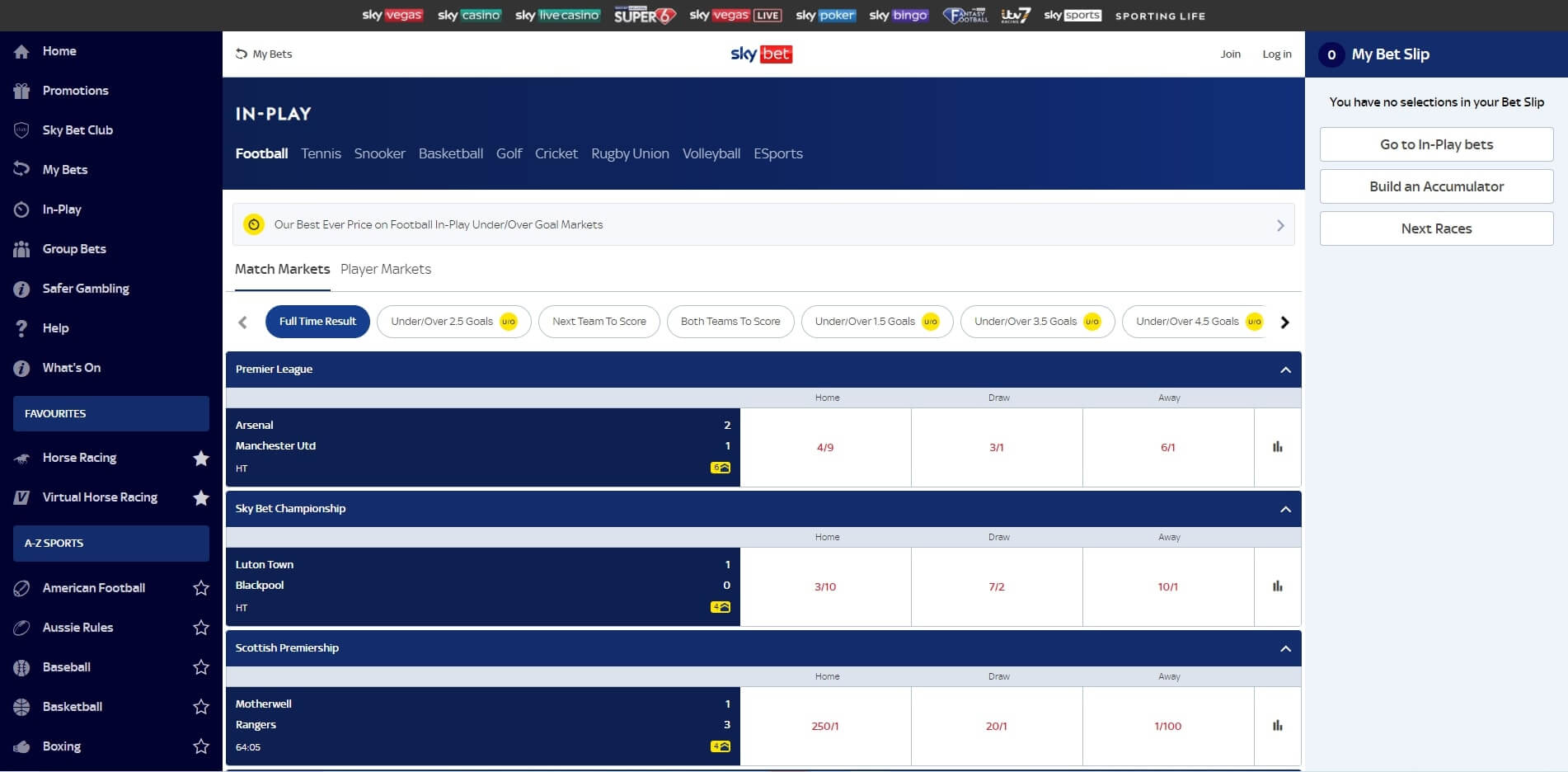Click the American Football ball icon
Viewport: 1568px width, 772px height.
pyautogui.click(x=21, y=588)
